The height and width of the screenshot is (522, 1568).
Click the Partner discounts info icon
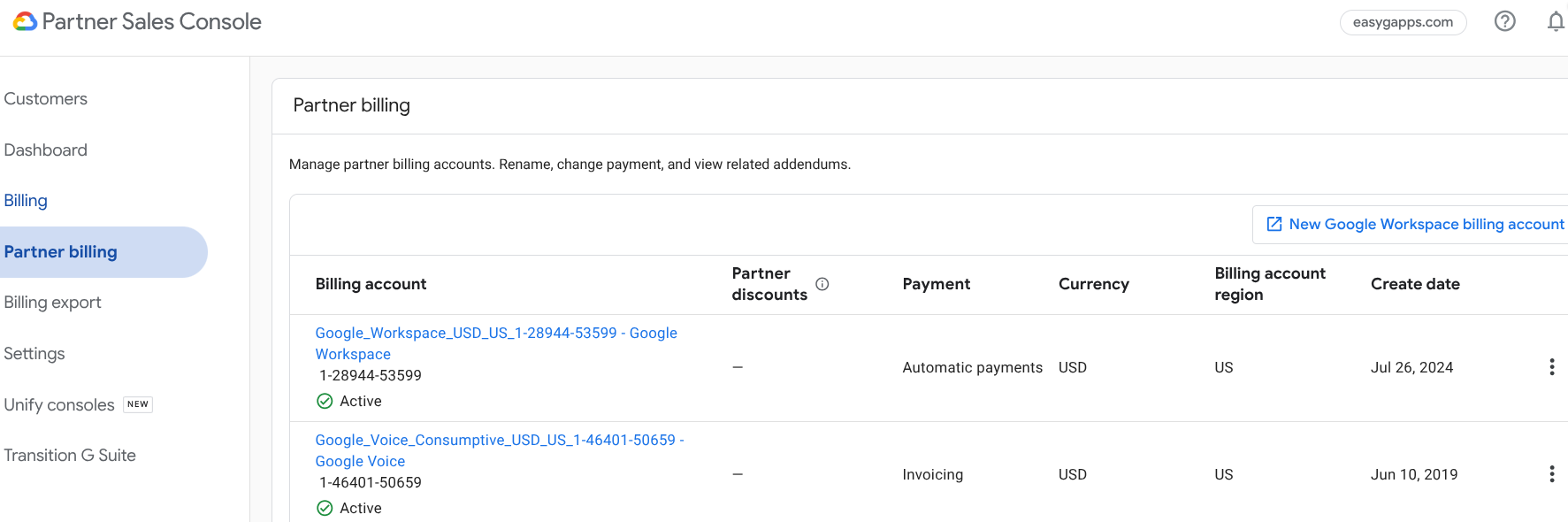[822, 284]
